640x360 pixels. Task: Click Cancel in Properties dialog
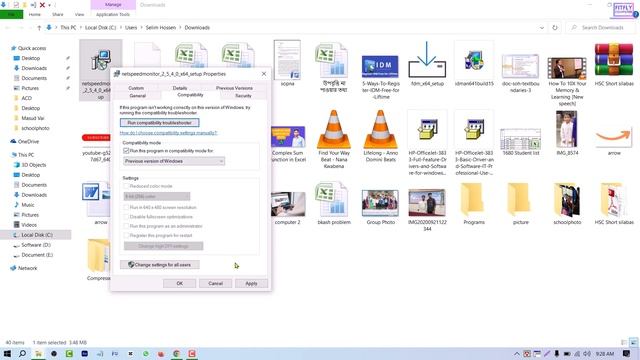coord(216,283)
